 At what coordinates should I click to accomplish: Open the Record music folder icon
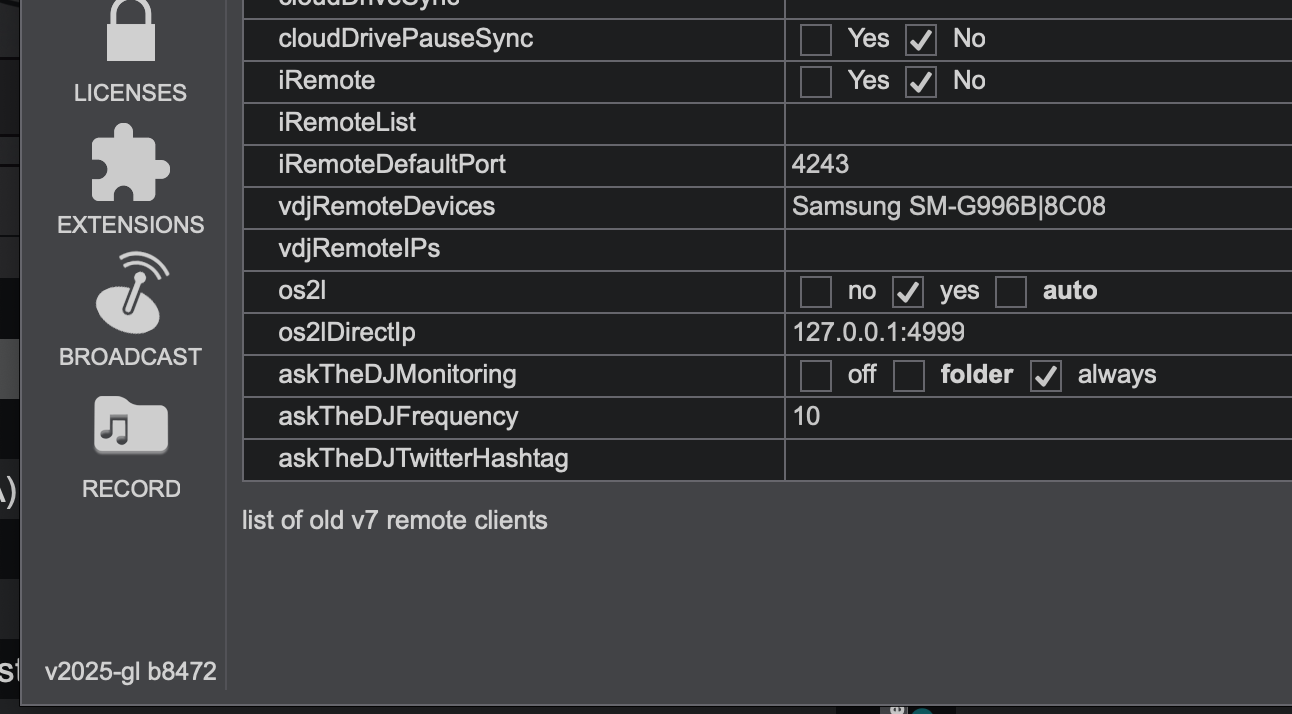[130, 425]
